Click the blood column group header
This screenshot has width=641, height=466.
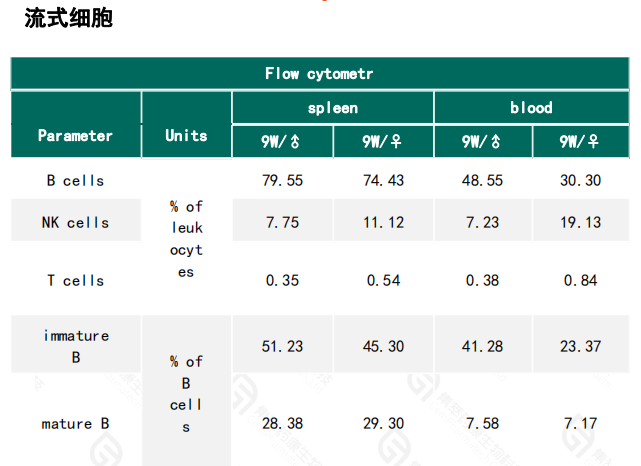pos(531,108)
